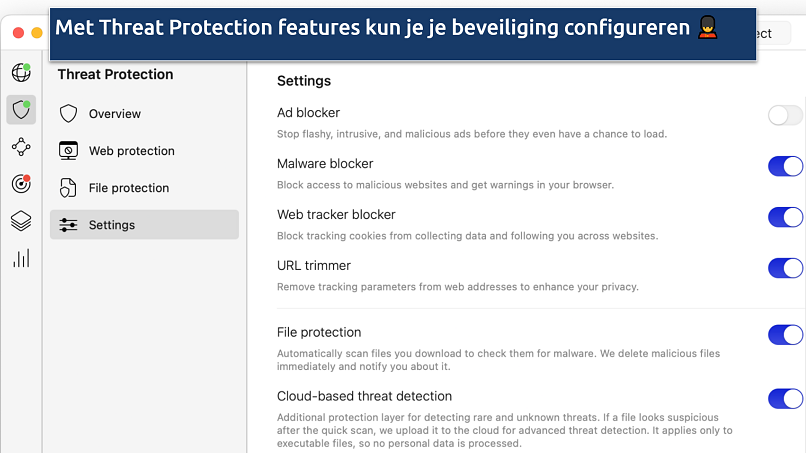Screen dimensions: 806x453
Task: Click the monitor icon beside Web protection
Action: click(68, 151)
